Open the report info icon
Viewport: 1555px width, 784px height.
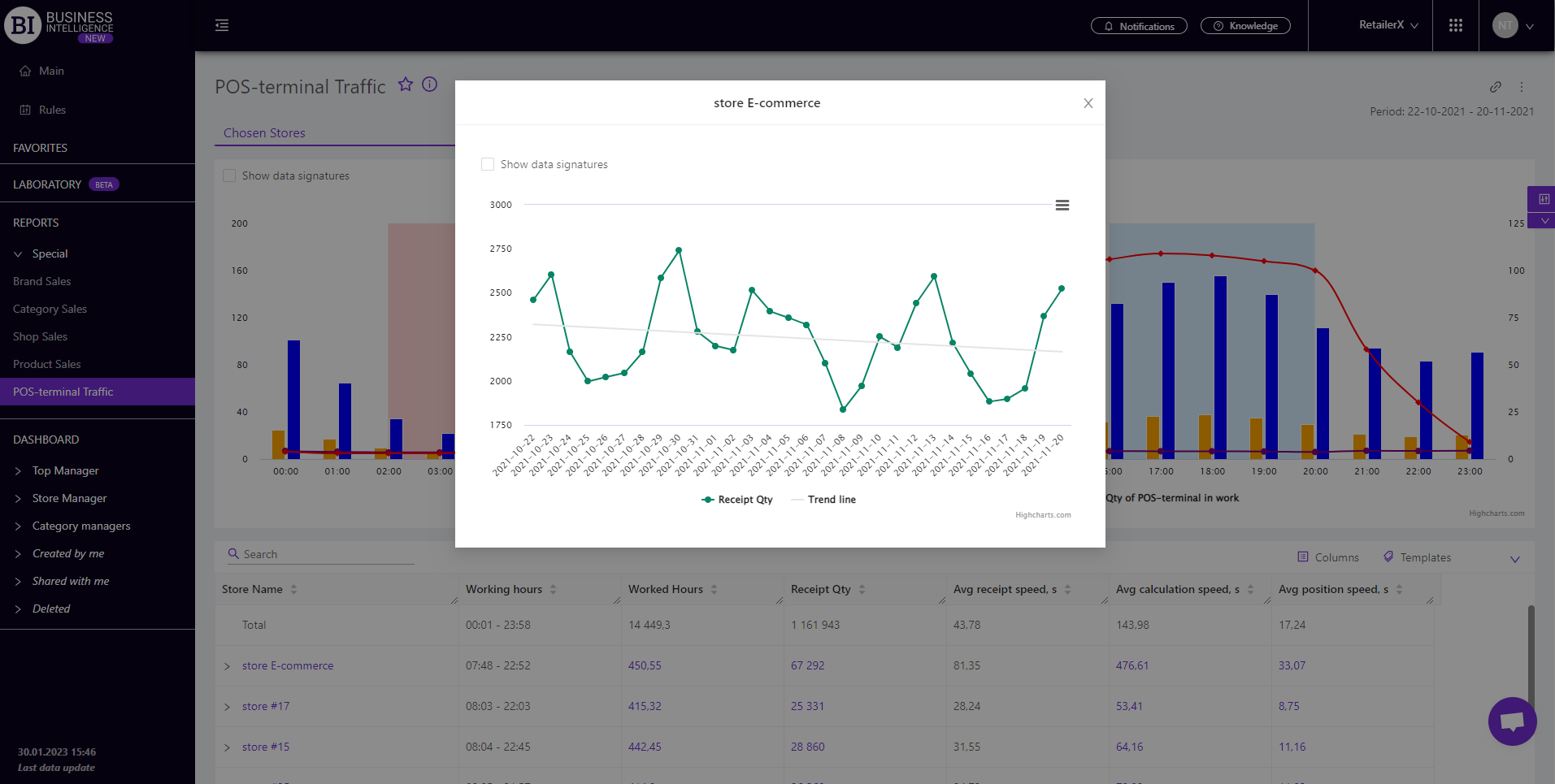click(x=430, y=84)
